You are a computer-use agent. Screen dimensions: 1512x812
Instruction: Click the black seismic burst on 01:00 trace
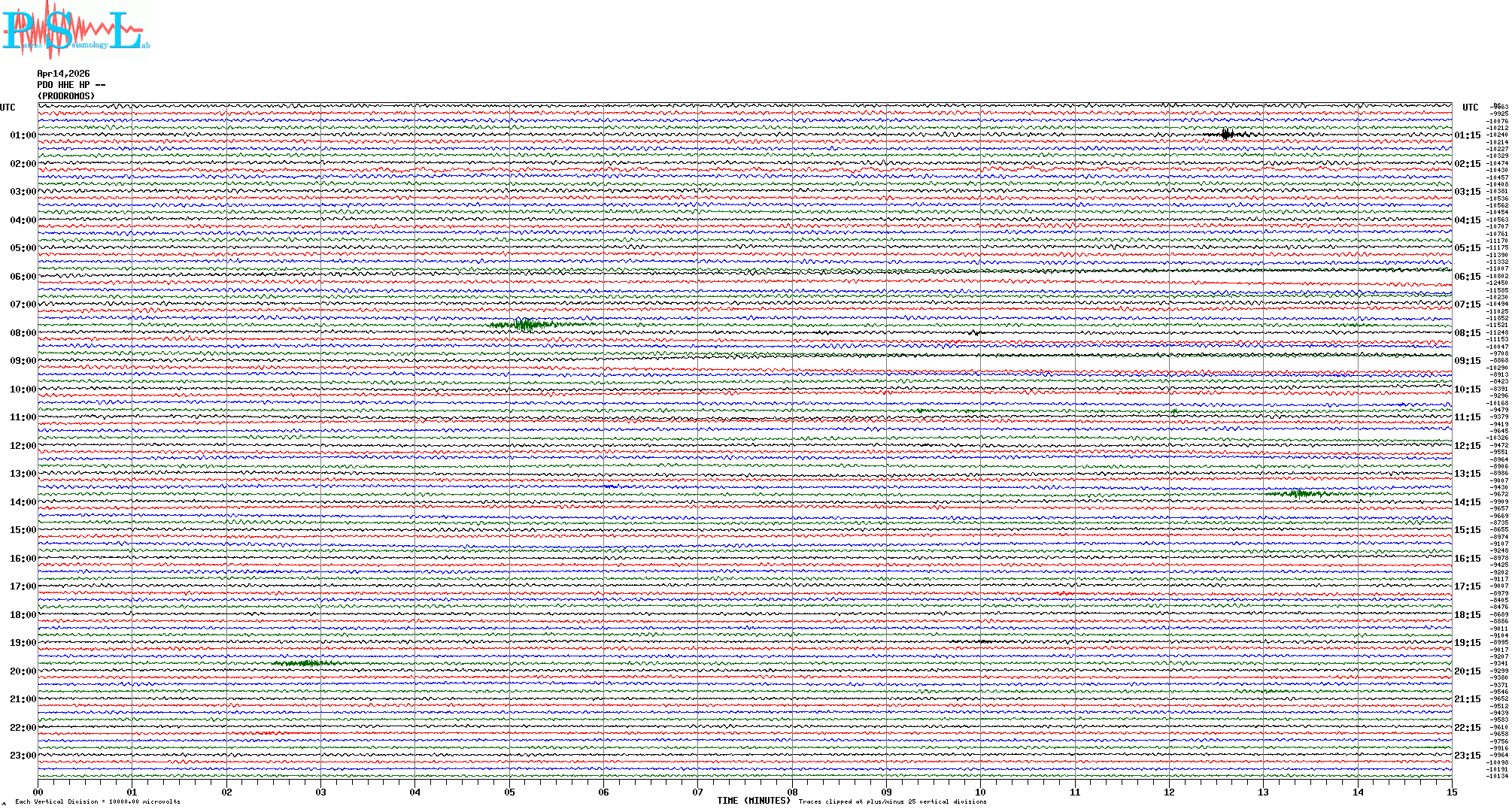[x=1227, y=135]
